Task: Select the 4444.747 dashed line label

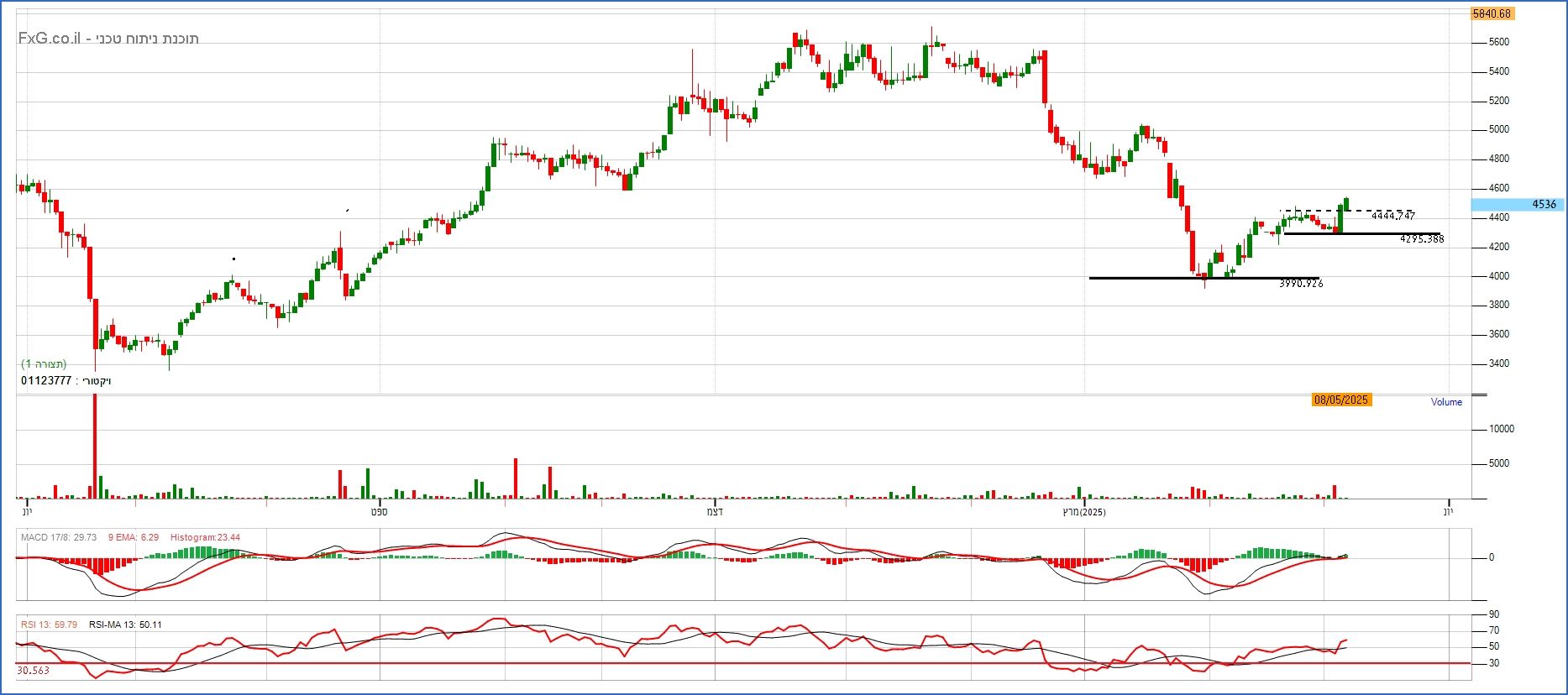Action: (1392, 216)
